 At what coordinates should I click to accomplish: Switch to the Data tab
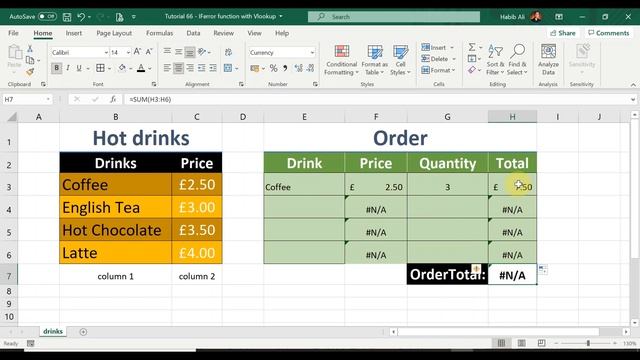193,33
